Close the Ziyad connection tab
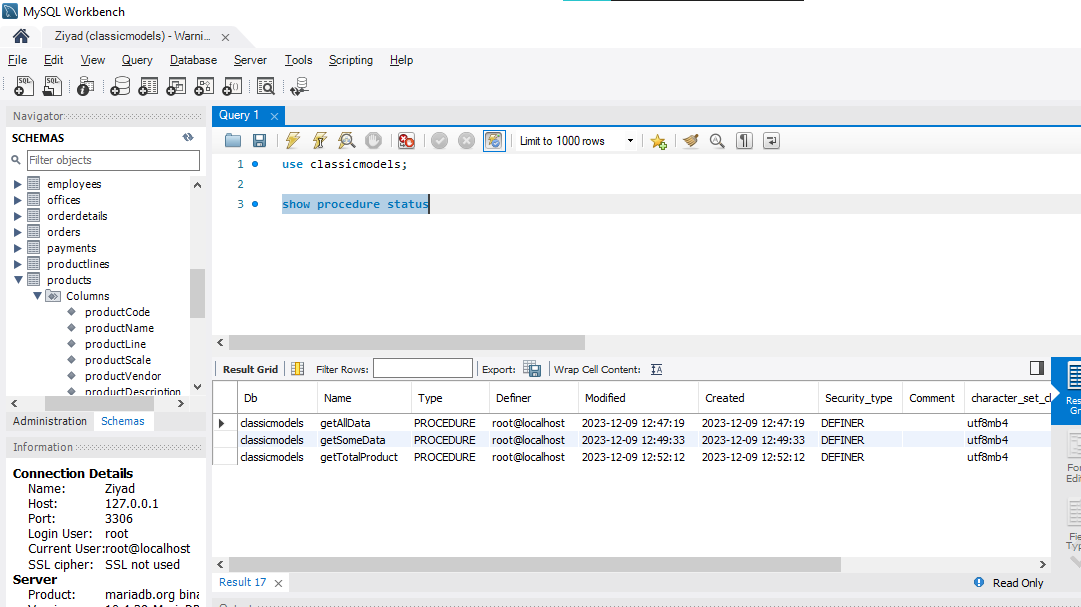 point(225,37)
